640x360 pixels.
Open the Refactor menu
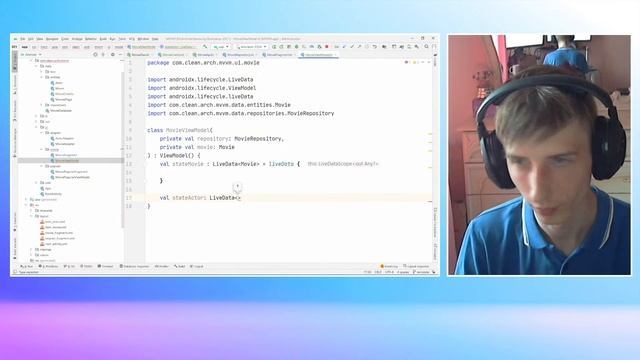coord(90,39)
